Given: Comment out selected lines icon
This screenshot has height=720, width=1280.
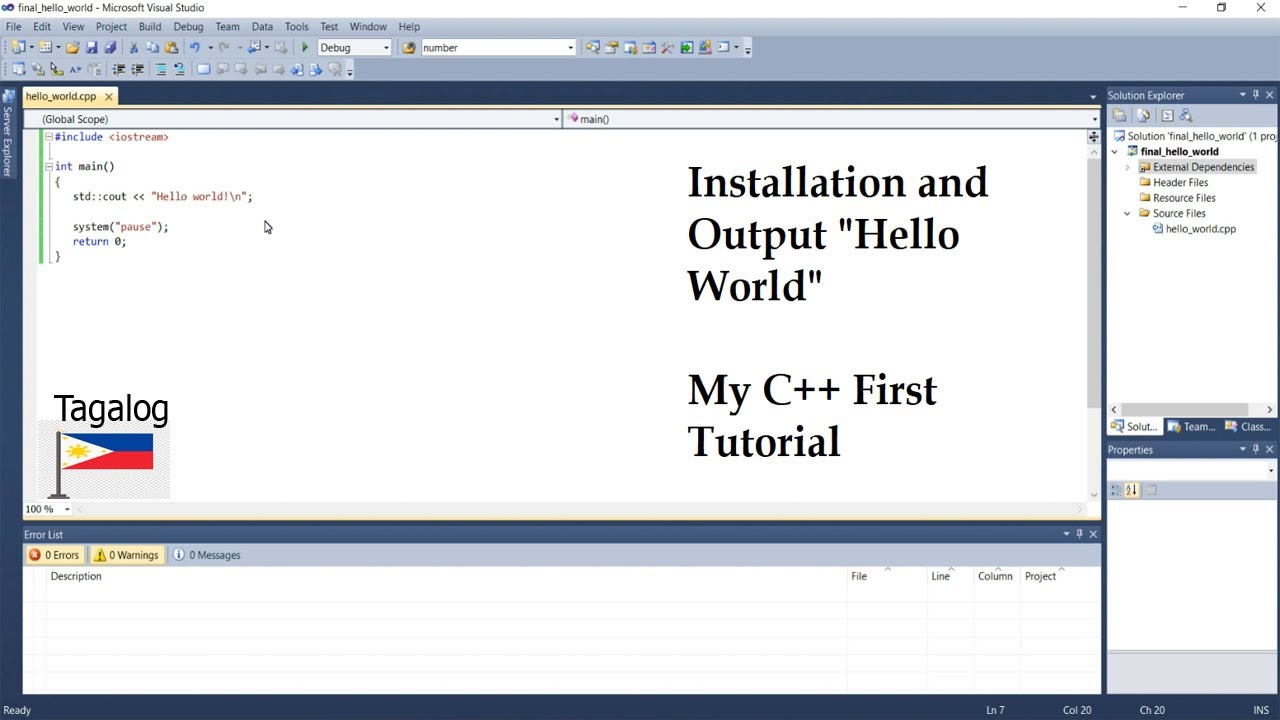Looking at the screenshot, I should pyautogui.click(x=161, y=69).
